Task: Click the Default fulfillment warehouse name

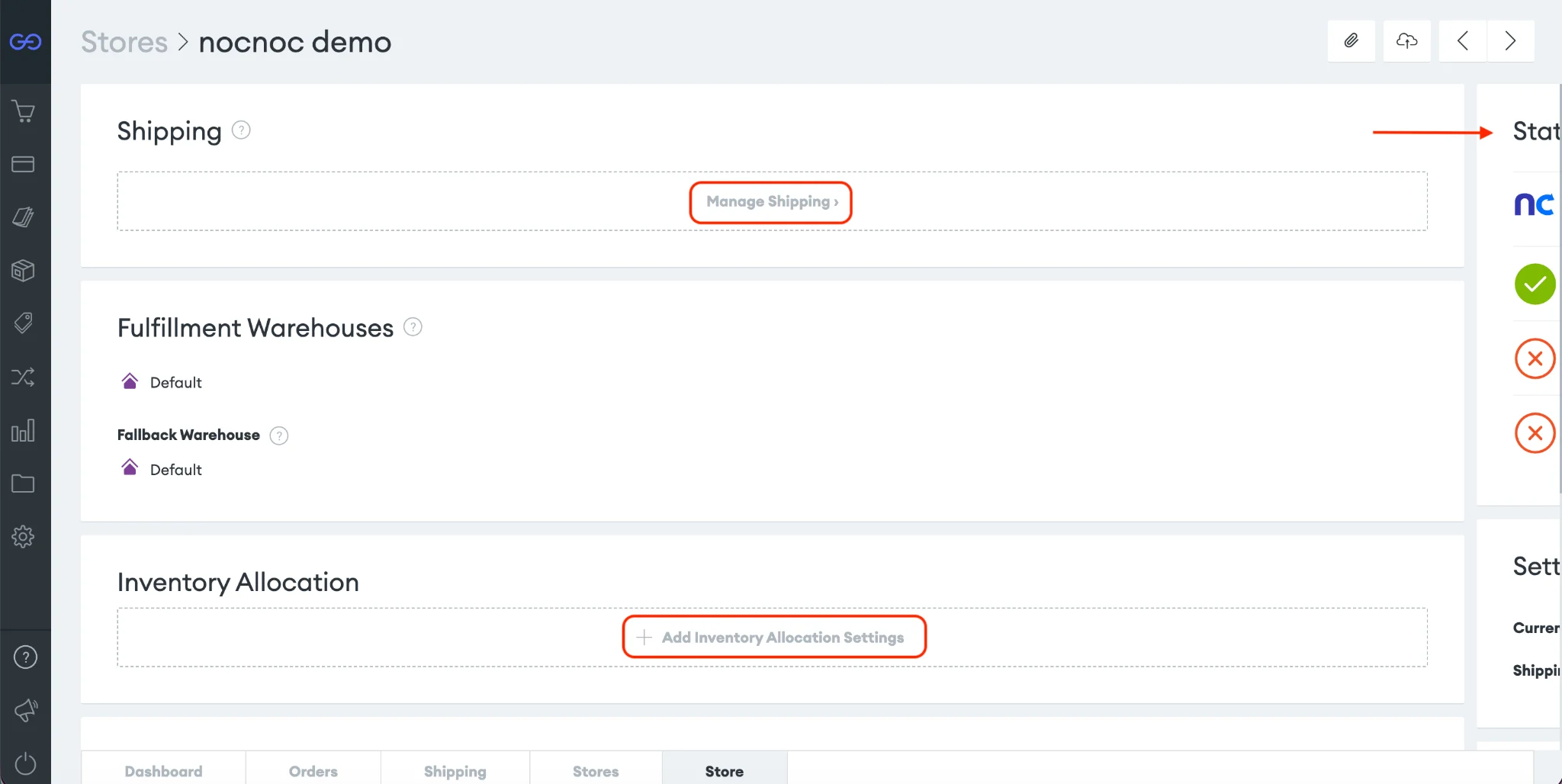Action: click(x=176, y=383)
